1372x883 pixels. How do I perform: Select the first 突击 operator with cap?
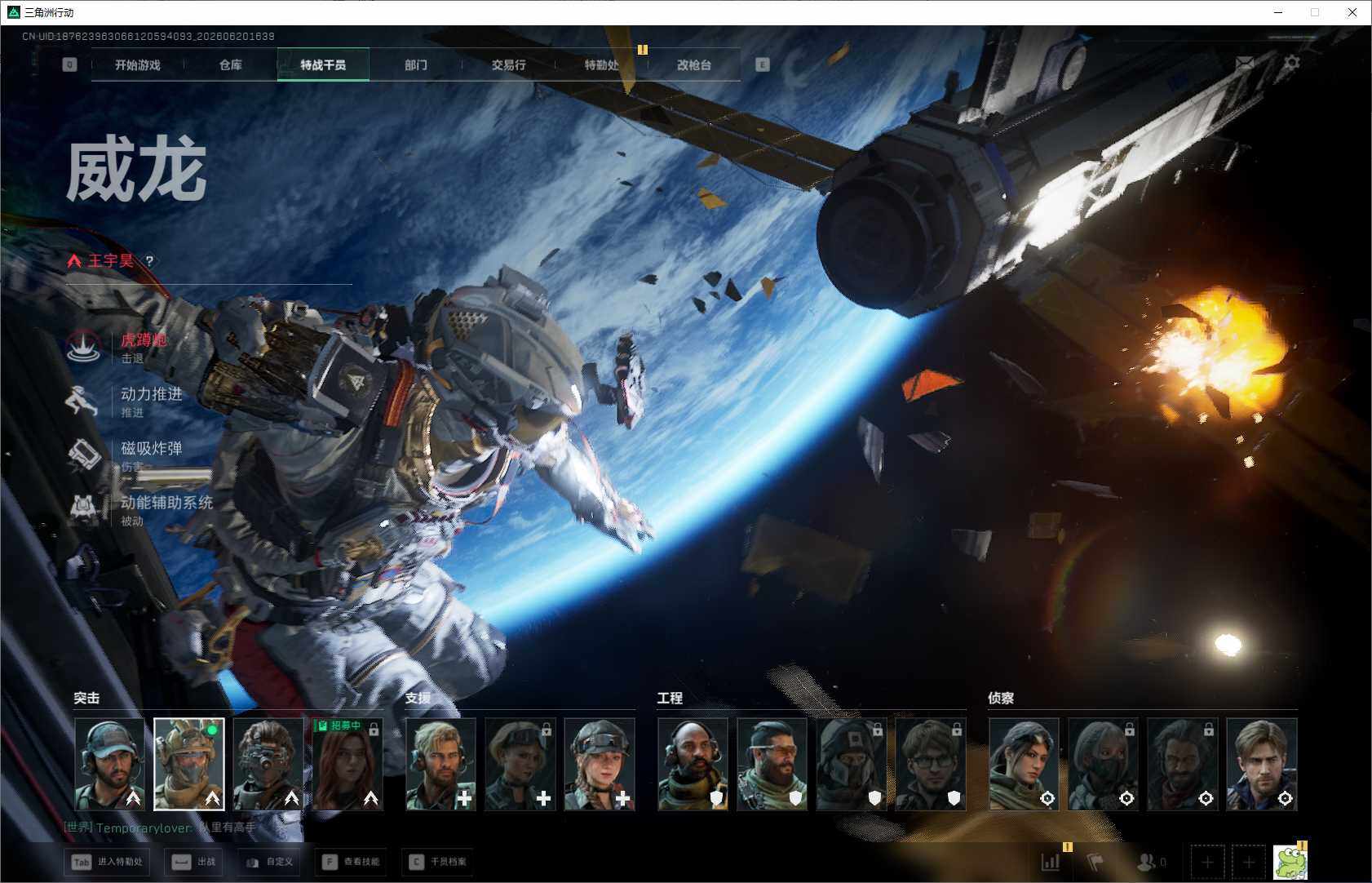tap(110, 765)
